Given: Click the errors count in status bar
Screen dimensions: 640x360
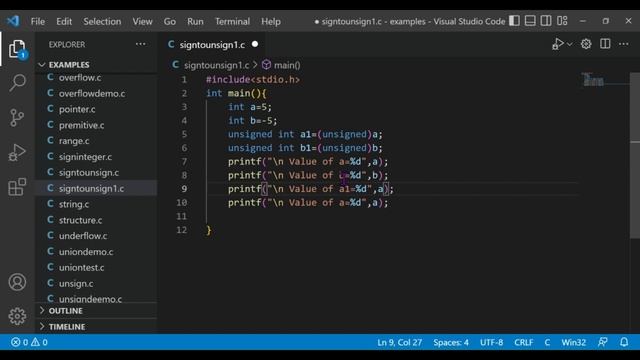Looking at the screenshot, I should pos(20,342).
